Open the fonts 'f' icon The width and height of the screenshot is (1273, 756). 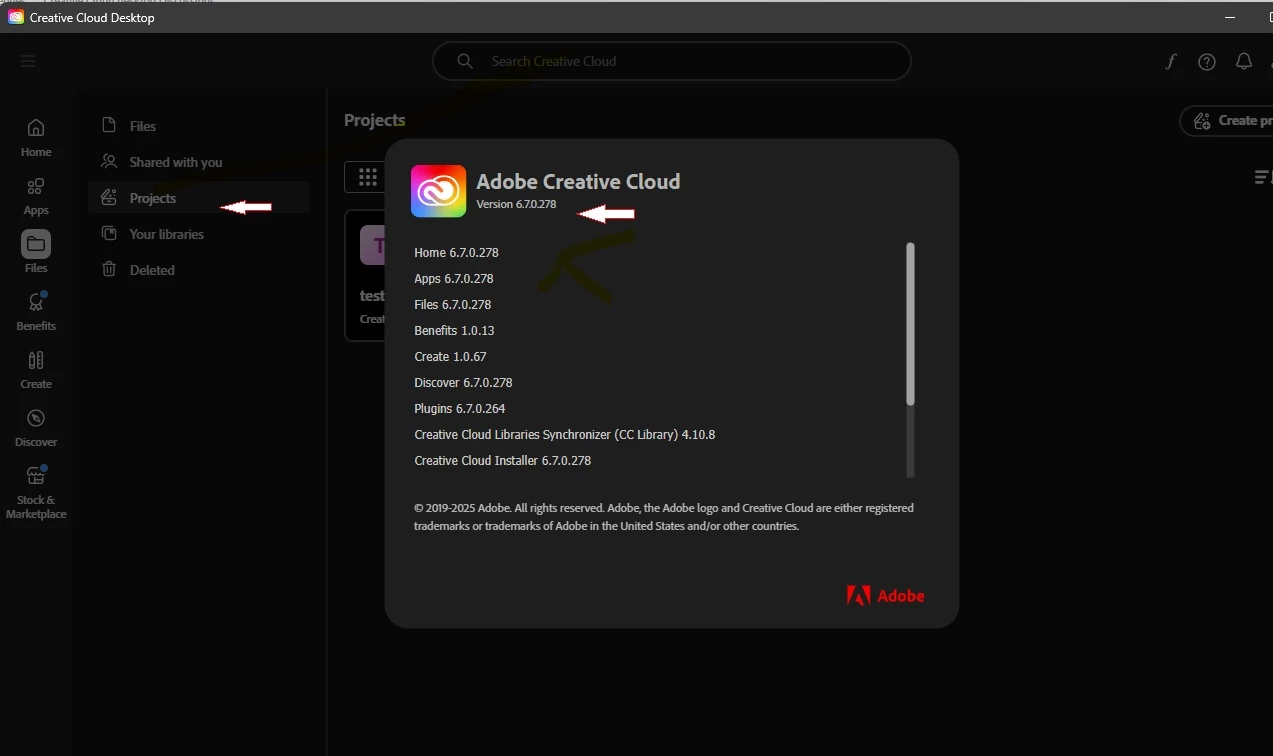(x=1170, y=61)
